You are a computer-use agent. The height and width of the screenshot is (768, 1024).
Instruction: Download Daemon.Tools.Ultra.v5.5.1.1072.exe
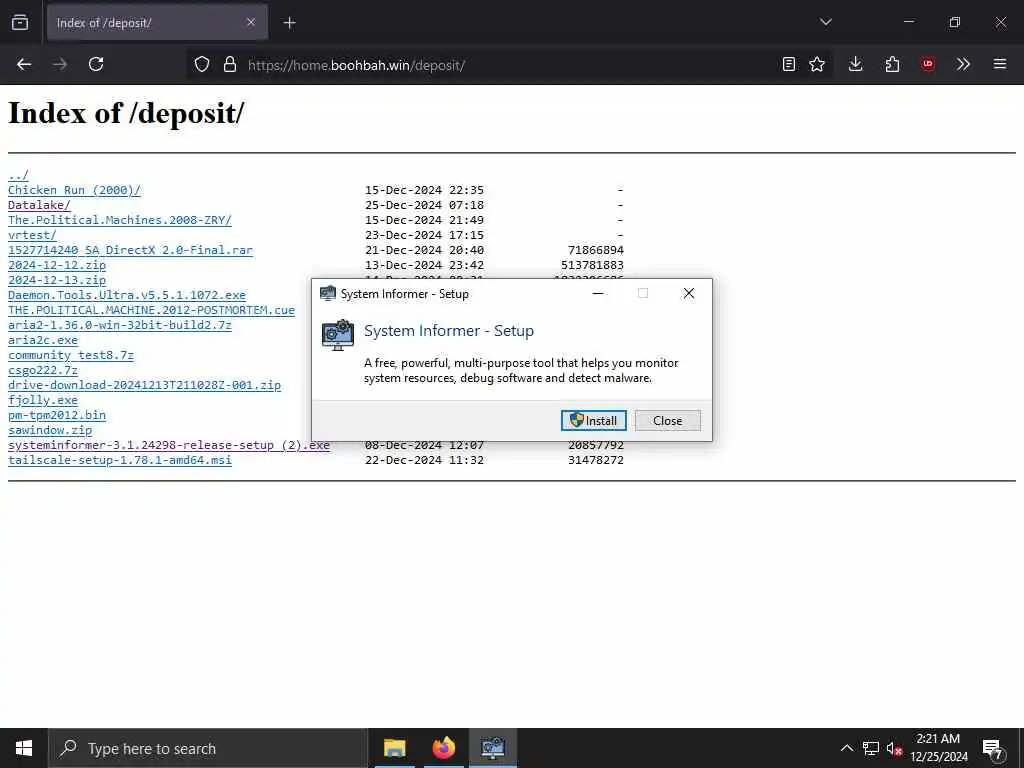pos(127,295)
